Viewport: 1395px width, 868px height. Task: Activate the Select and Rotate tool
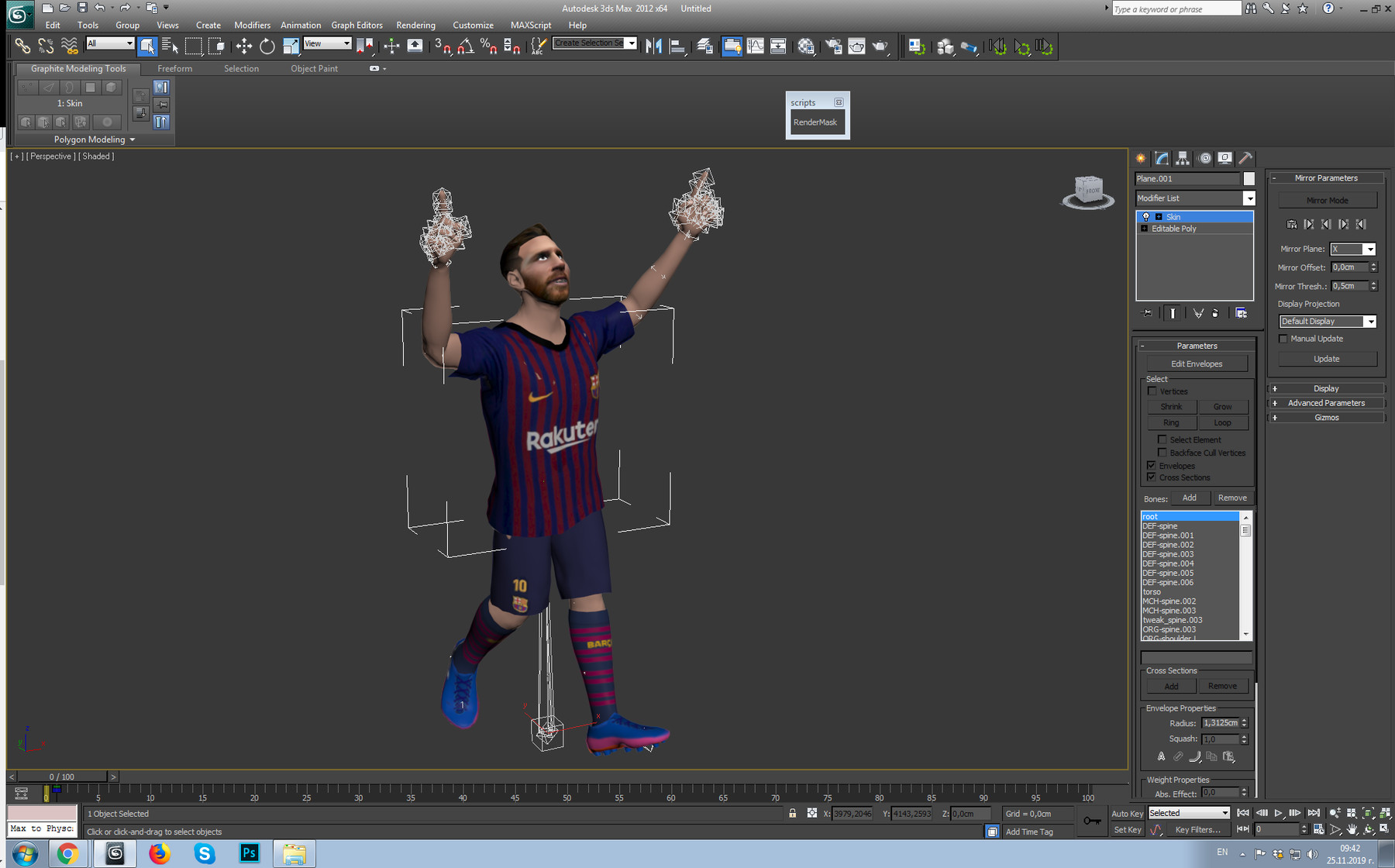point(267,46)
